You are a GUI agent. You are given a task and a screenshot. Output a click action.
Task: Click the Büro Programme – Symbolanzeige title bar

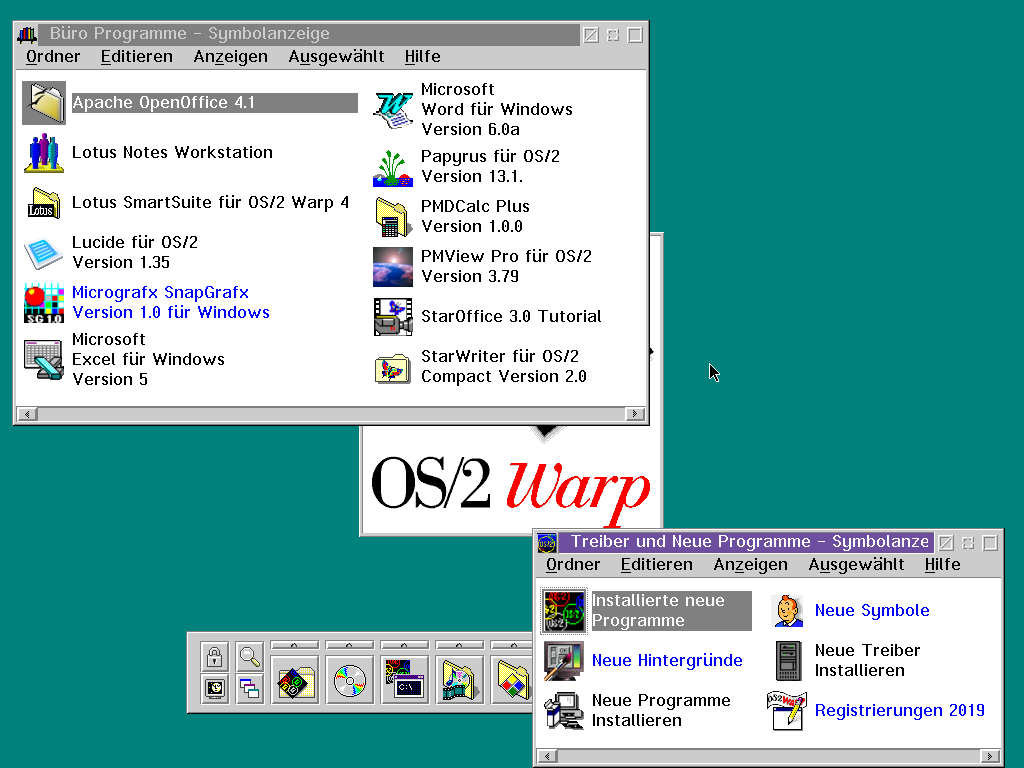(x=310, y=34)
